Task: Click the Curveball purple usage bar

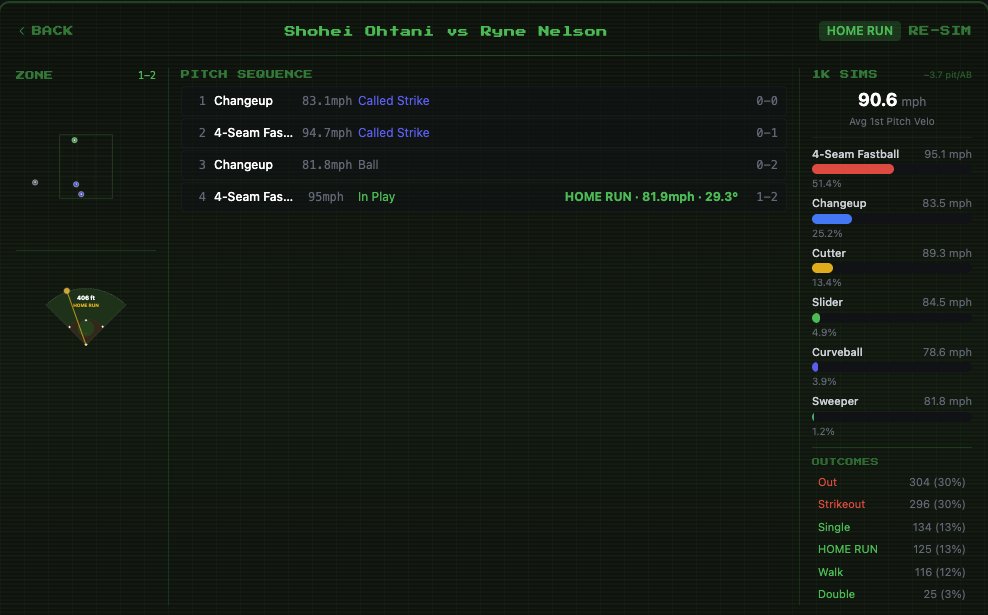Action: (815, 367)
